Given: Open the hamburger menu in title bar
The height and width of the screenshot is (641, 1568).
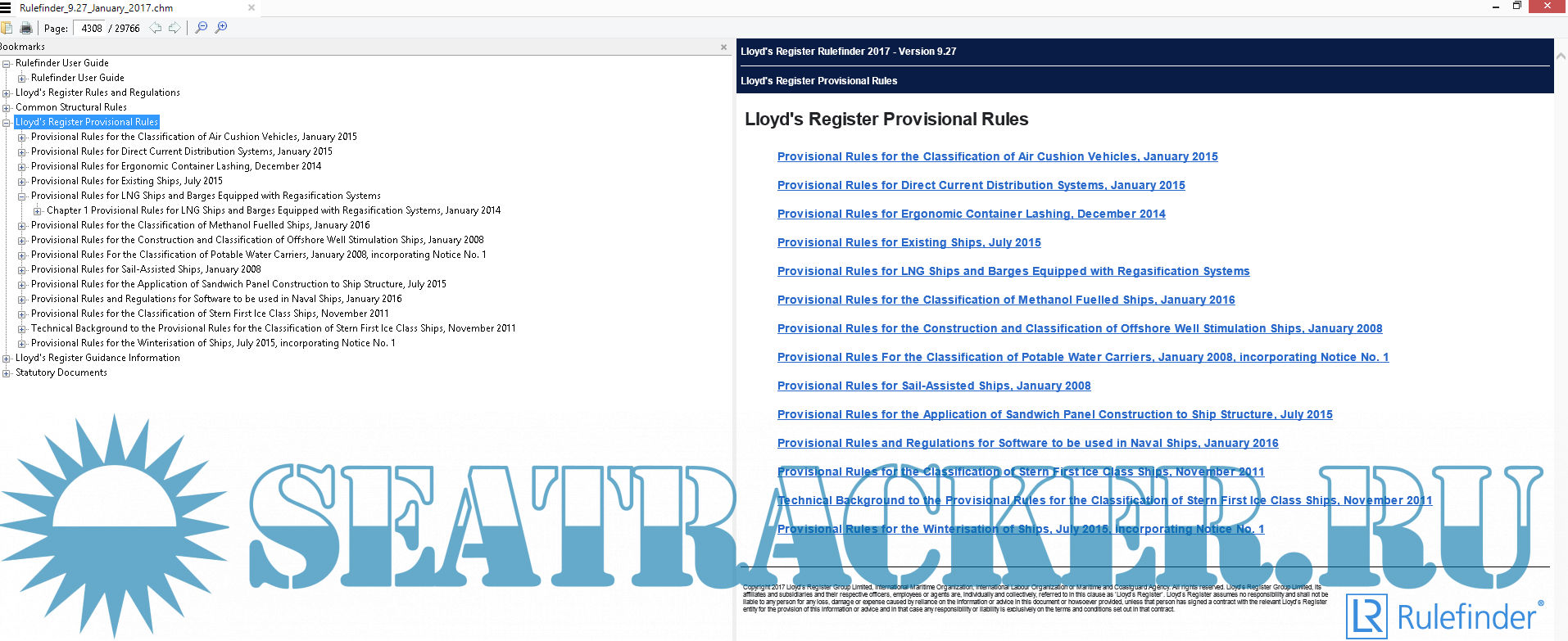Looking at the screenshot, I should [x=6, y=7].
